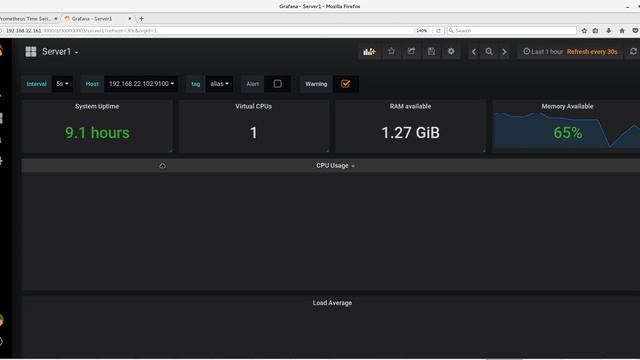The height and width of the screenshot is (360, 640).
Task: Enable the Alert checkbox
Action: pyautogui.click(x=278, y=84)
